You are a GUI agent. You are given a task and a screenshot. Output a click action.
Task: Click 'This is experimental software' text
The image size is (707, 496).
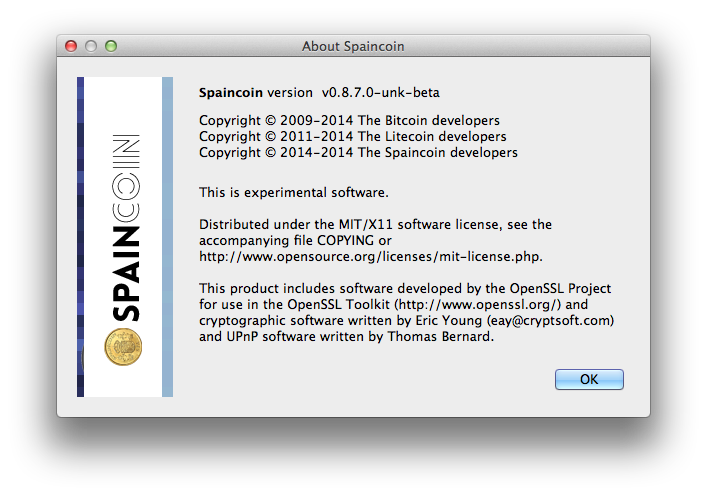[294, 193]
